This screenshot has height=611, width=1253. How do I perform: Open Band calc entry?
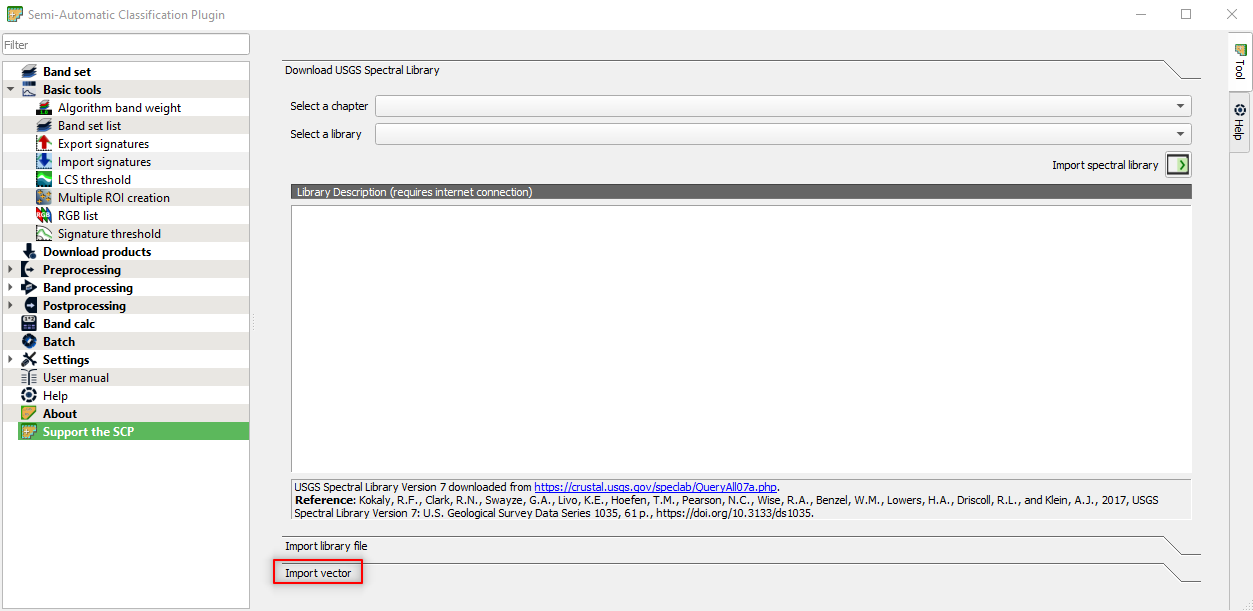[x=69, y=324]
